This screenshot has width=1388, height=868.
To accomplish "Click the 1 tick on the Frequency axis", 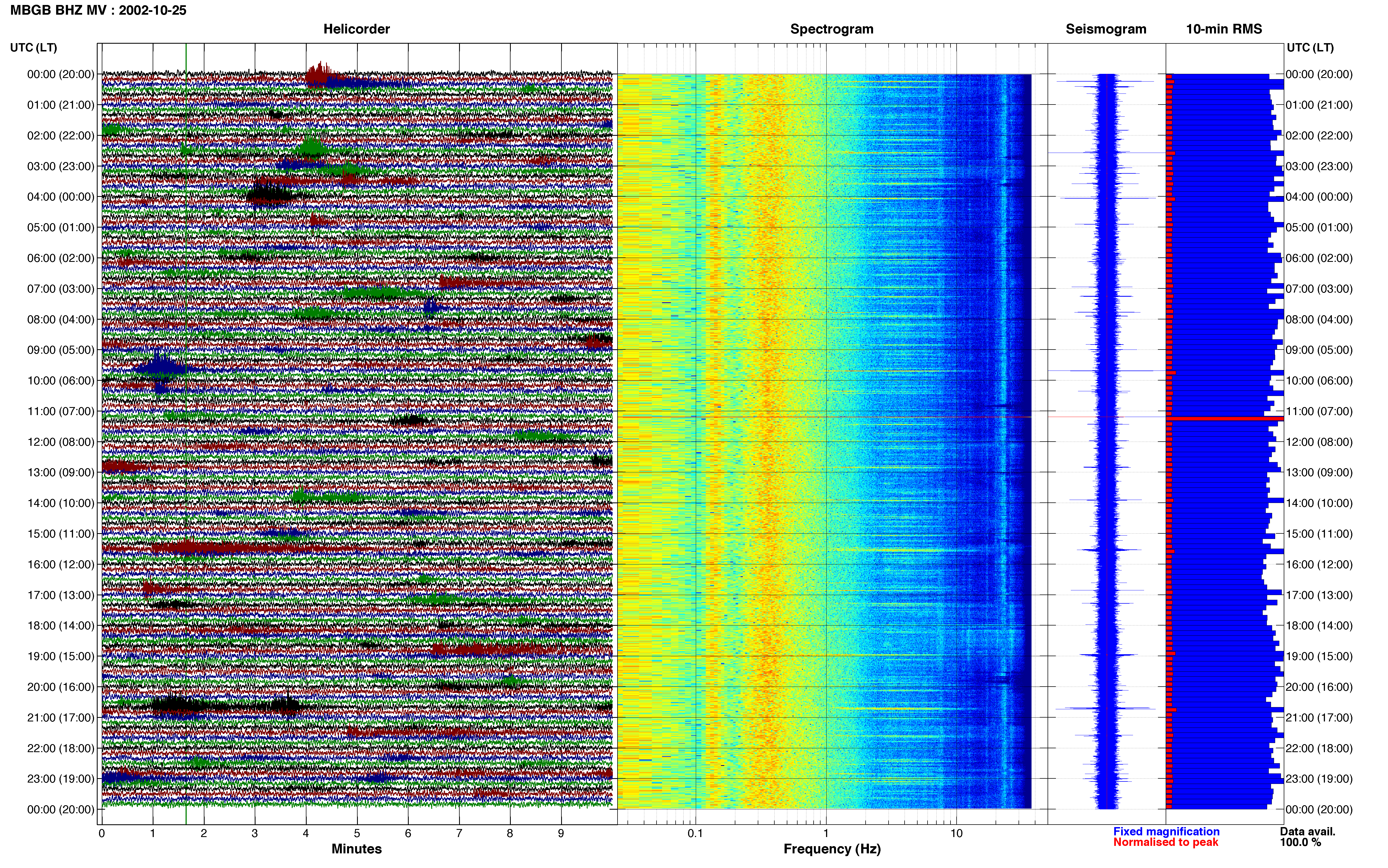I will click(826, 833).
